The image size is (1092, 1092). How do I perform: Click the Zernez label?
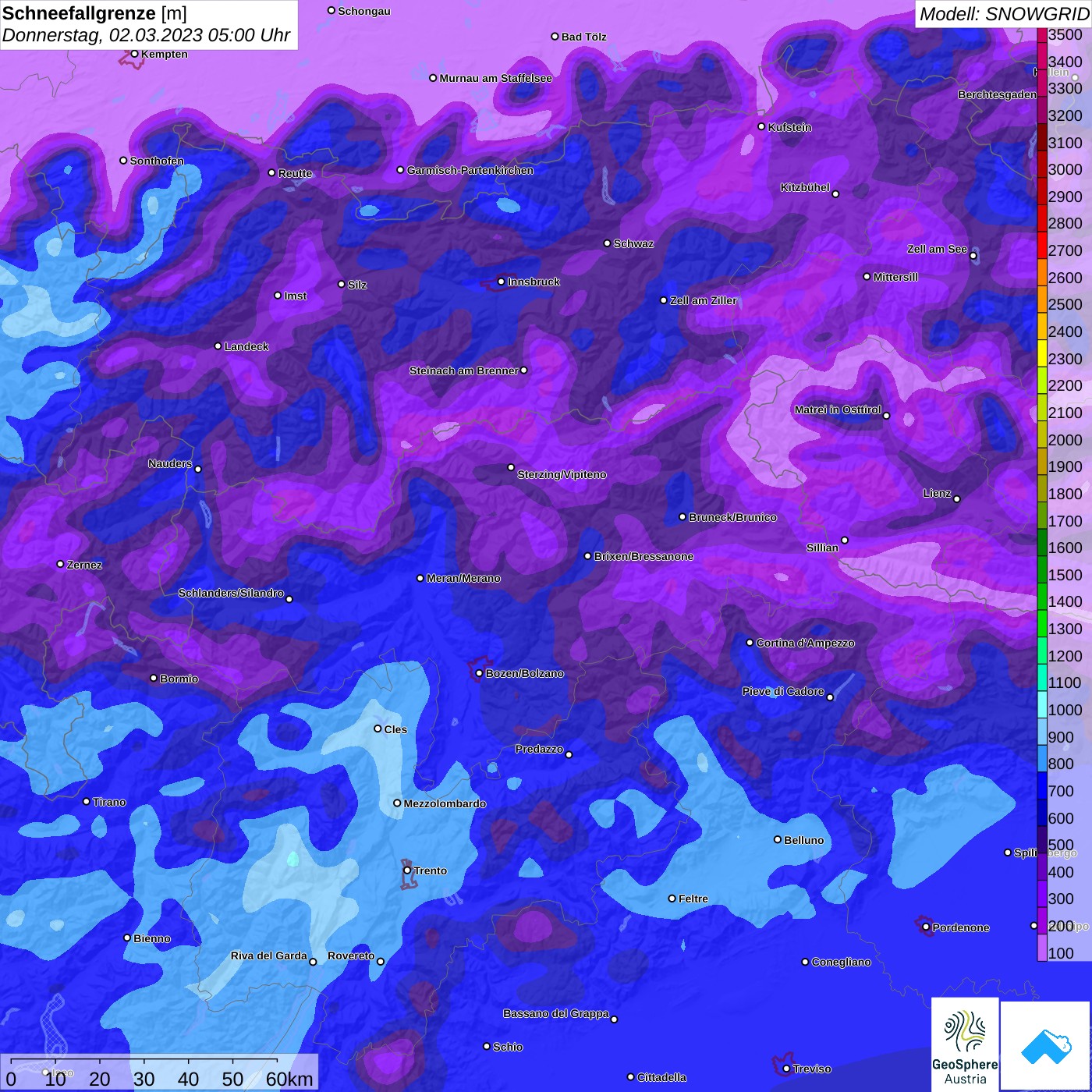(84, 565)
